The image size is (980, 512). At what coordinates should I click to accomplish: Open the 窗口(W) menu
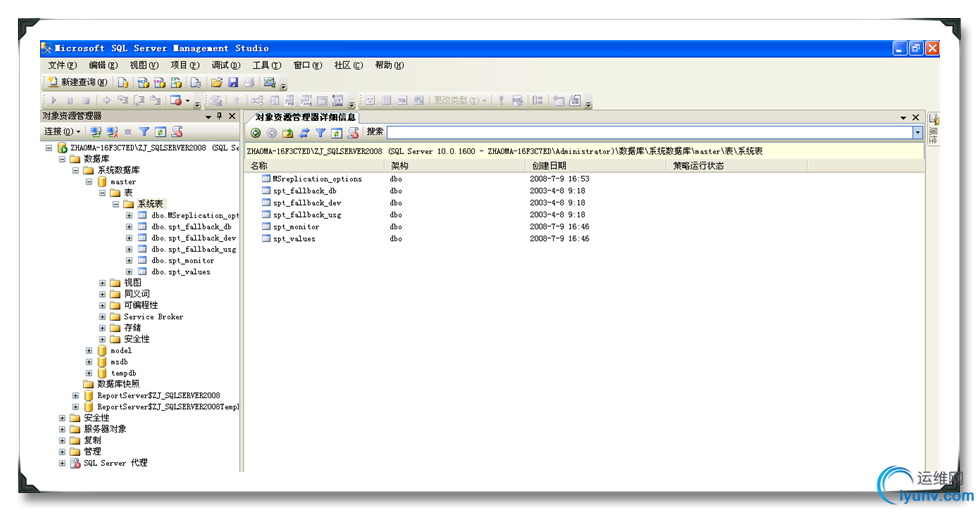pyautogui.click(x=308, y=65)
